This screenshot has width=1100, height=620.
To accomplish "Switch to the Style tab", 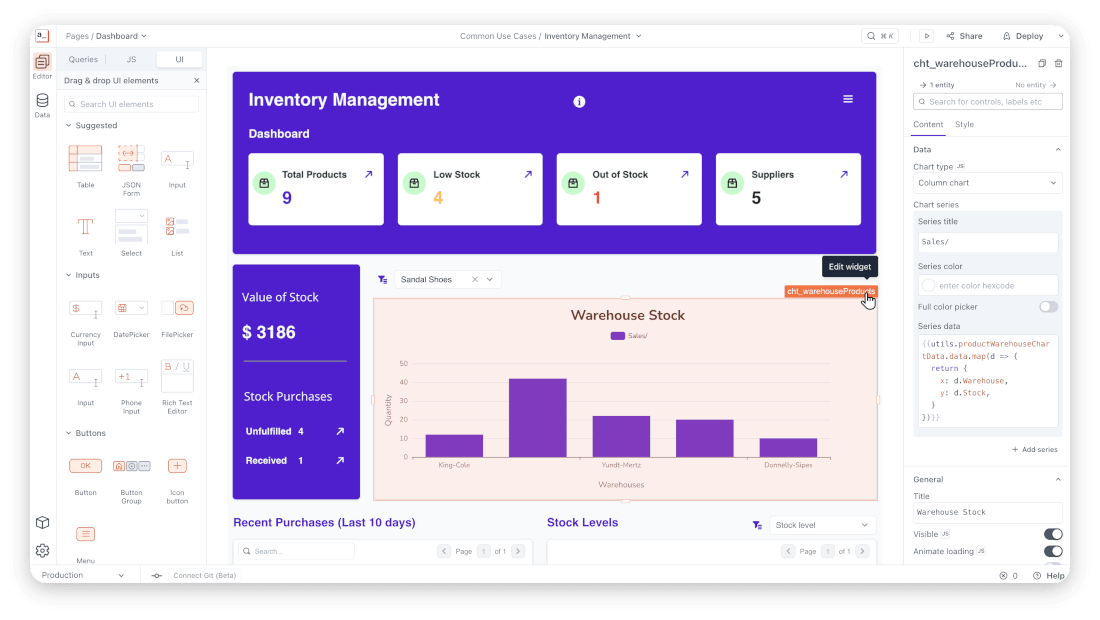I will pos(964,125).
